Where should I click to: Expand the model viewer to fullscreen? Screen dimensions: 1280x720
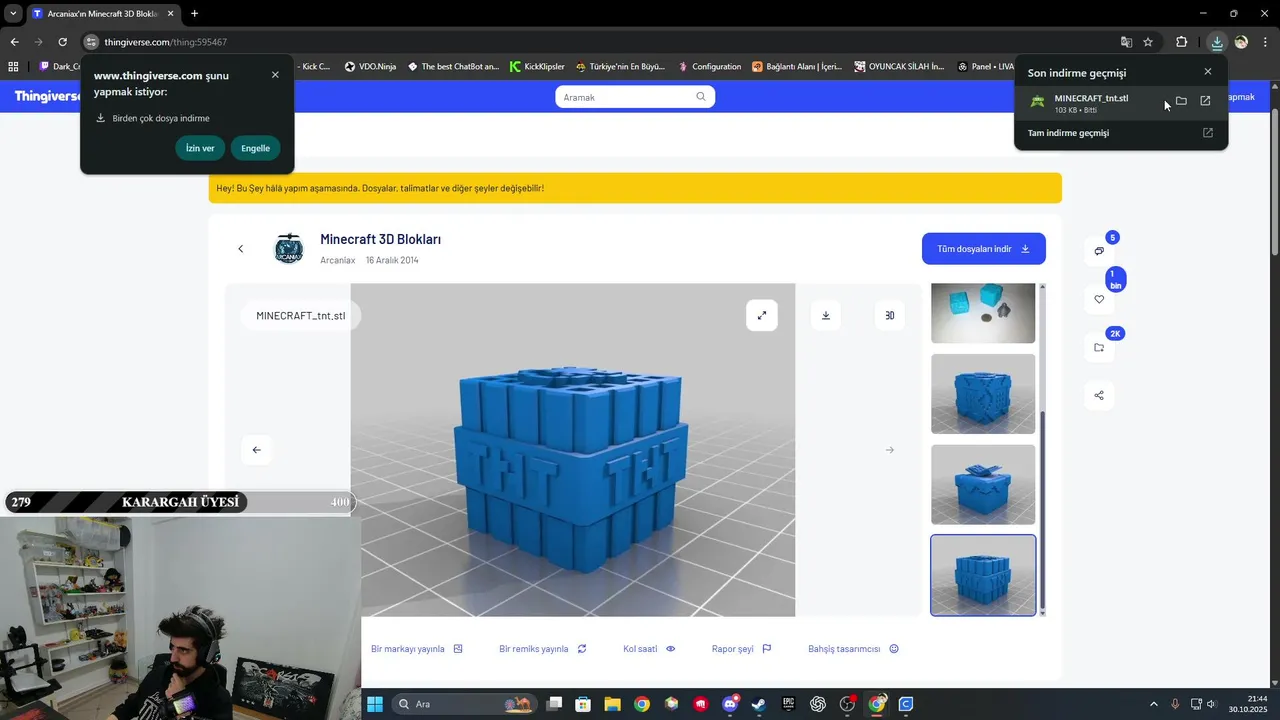pyautogui.click(x=762, y=315)
